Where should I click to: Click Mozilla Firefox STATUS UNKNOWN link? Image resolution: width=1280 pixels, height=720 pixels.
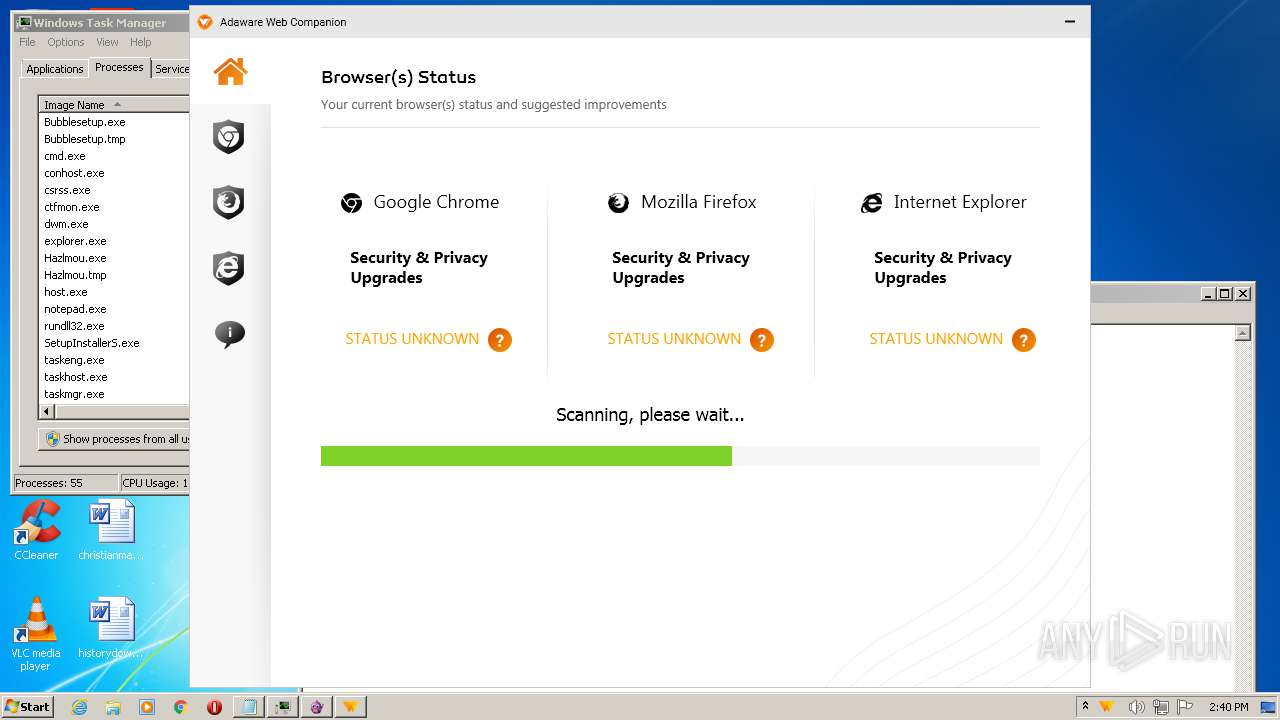point(674,339)
